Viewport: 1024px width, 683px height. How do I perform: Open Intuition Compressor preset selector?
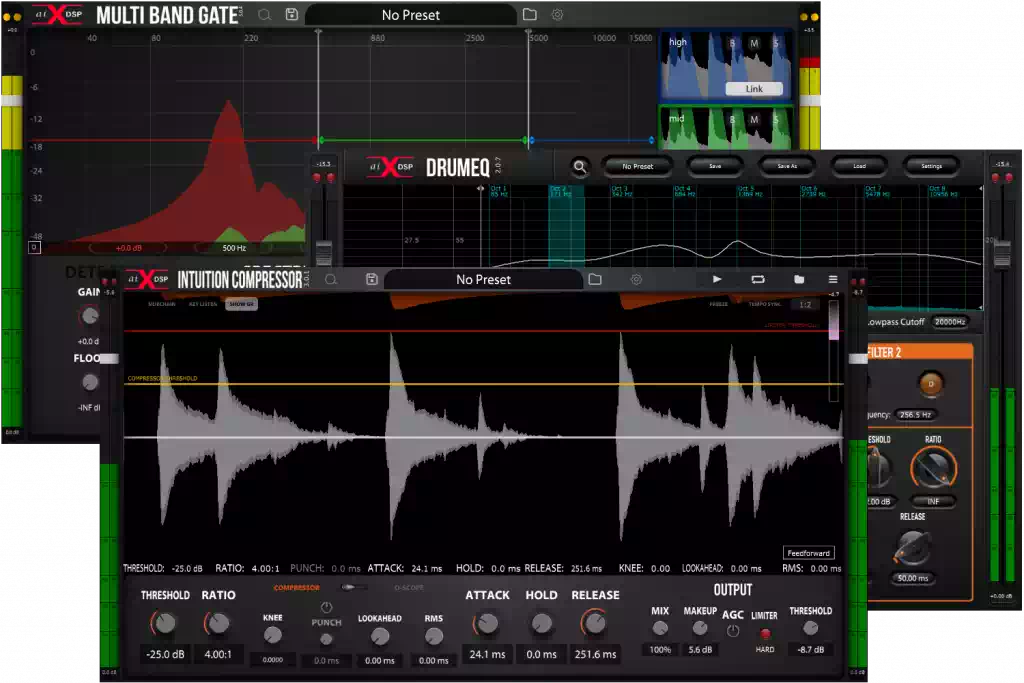[483, 279]
